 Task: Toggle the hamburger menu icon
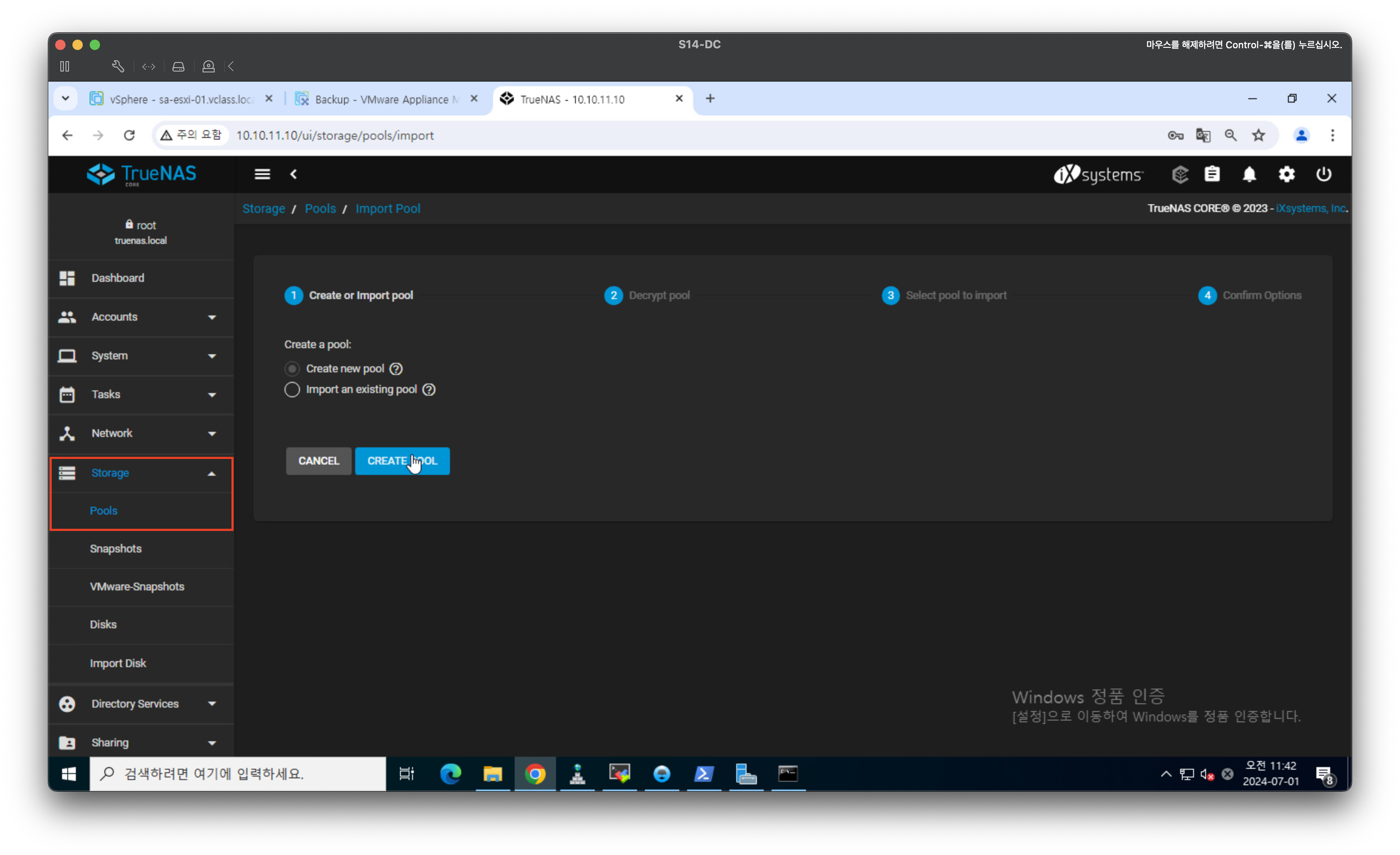pos(262,175)
